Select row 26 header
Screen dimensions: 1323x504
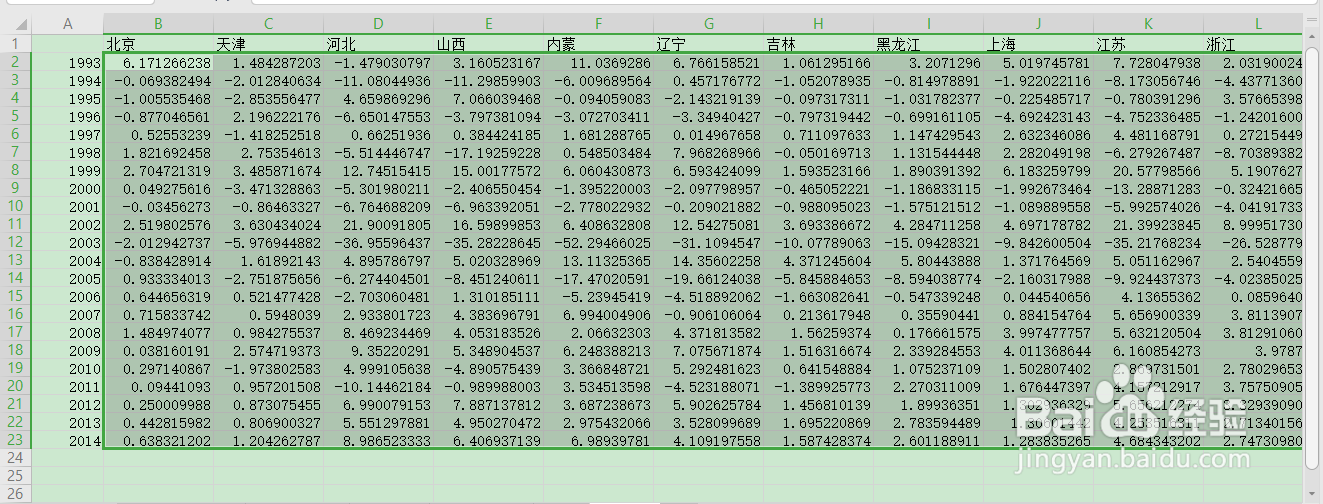(x=15, y=494)
